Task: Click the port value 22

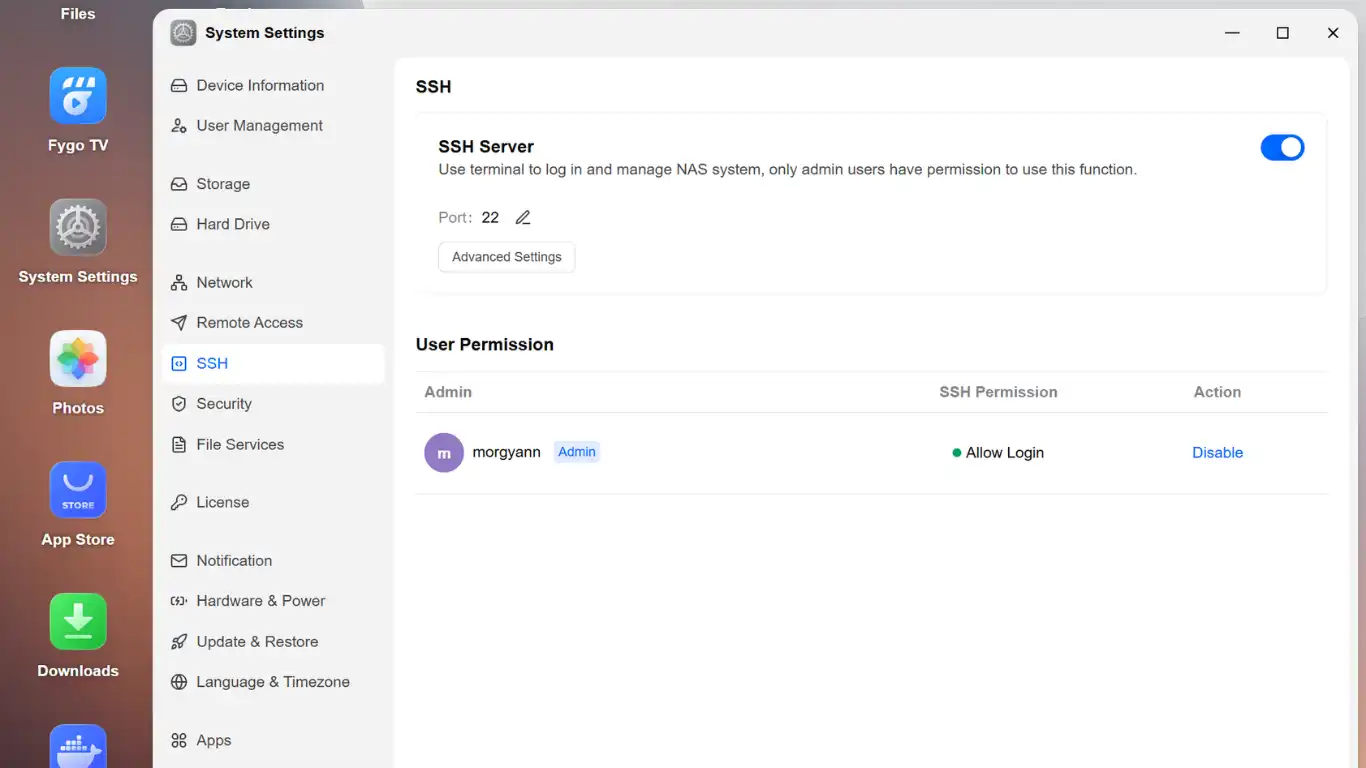Action: [490, 217]
